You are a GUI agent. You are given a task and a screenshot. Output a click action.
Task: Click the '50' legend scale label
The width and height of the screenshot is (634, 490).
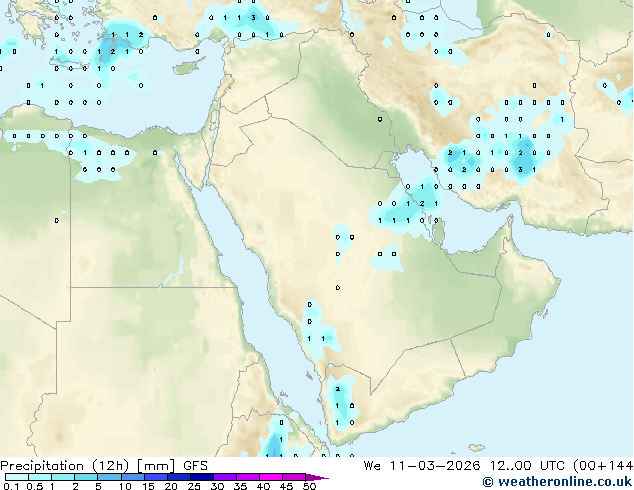click(309, 486)
